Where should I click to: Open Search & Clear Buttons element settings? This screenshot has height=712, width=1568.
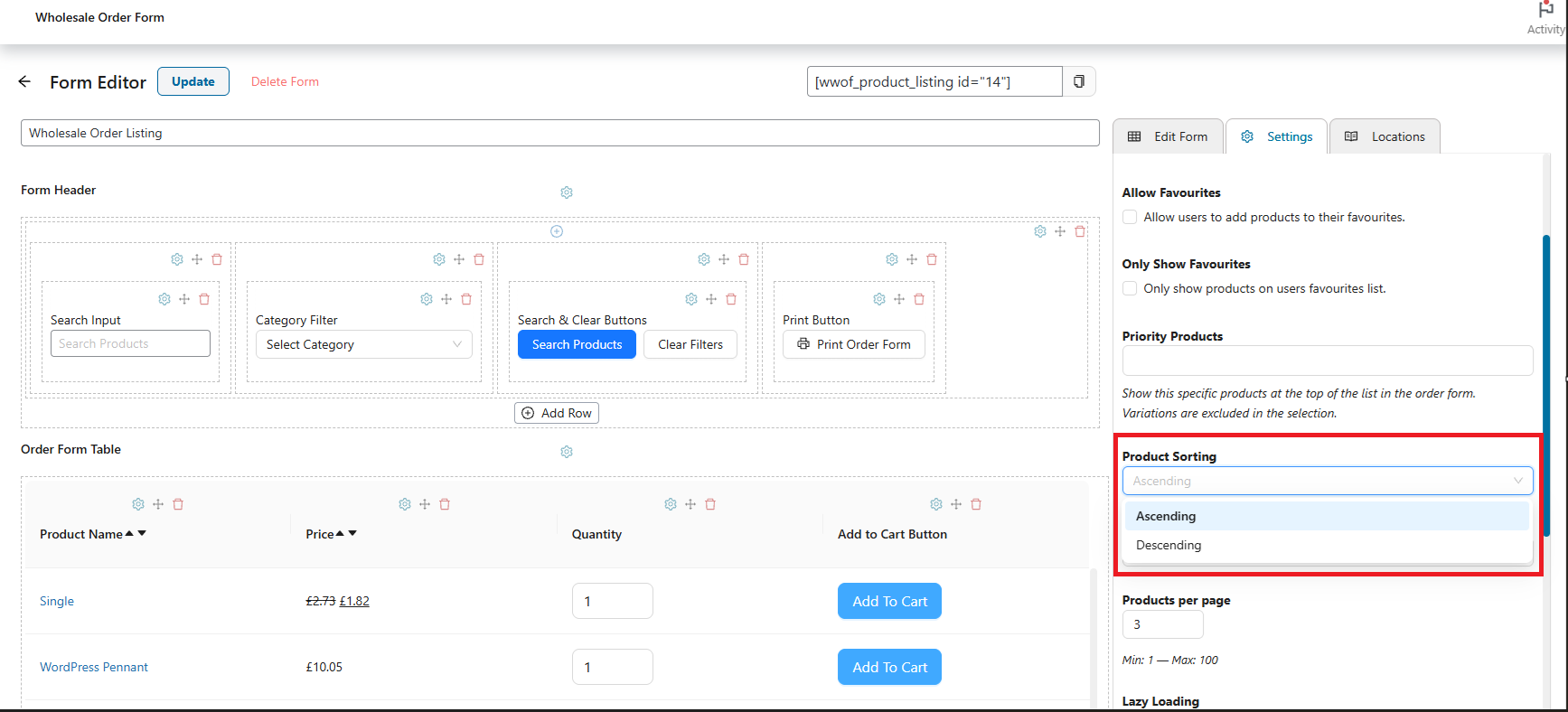coord(691,299)
